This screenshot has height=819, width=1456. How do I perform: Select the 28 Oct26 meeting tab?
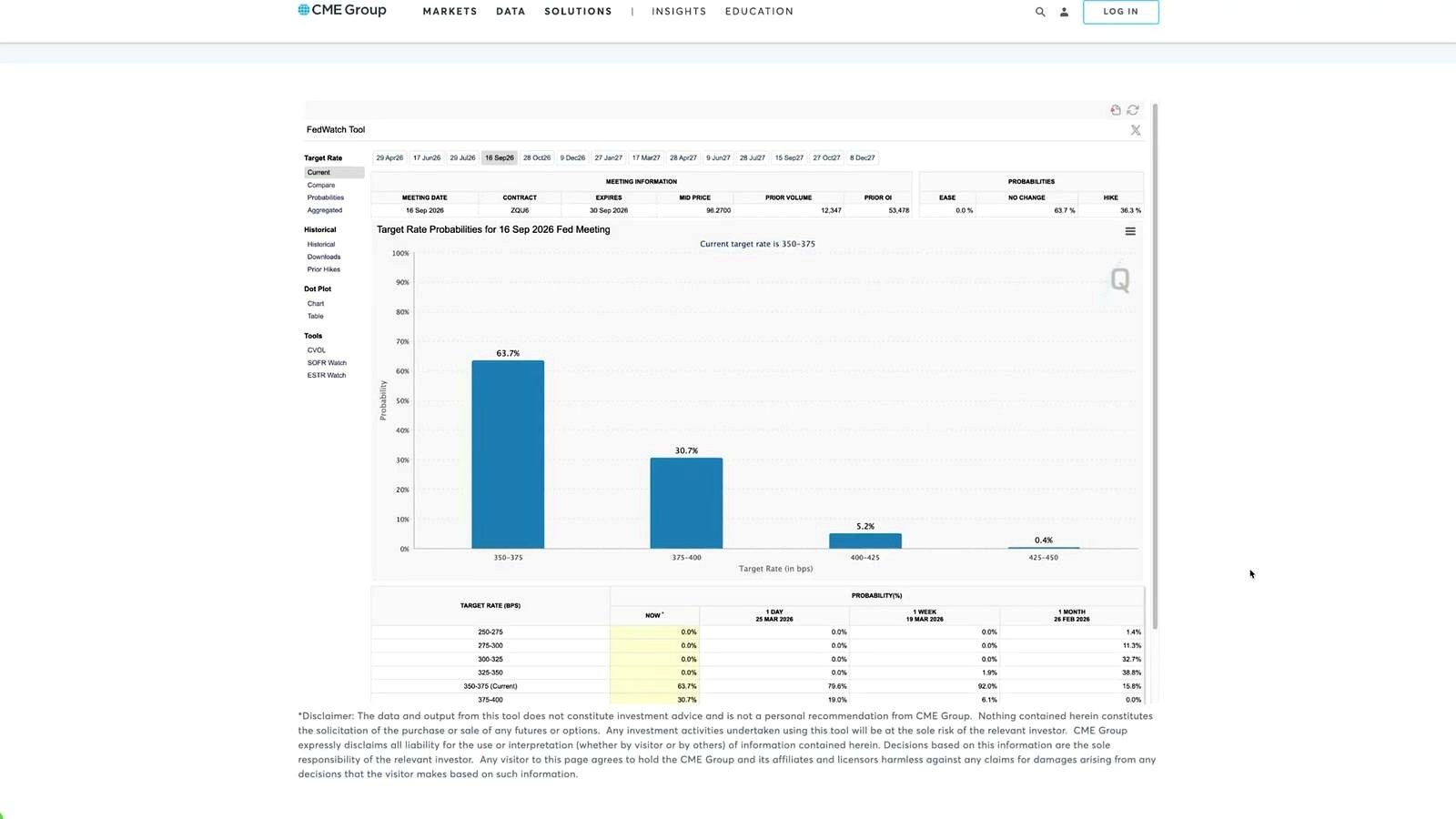537,158
